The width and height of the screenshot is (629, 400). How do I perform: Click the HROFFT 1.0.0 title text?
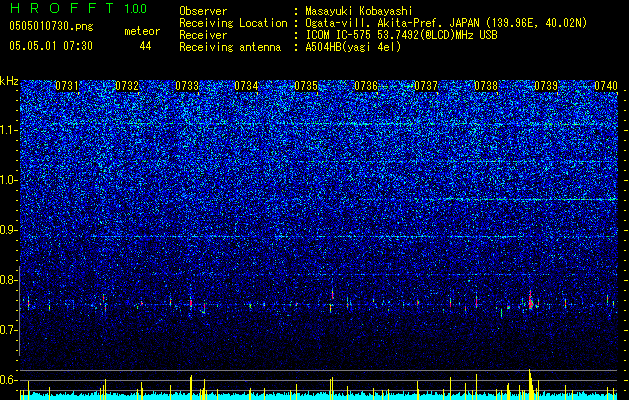coord(78,8)
